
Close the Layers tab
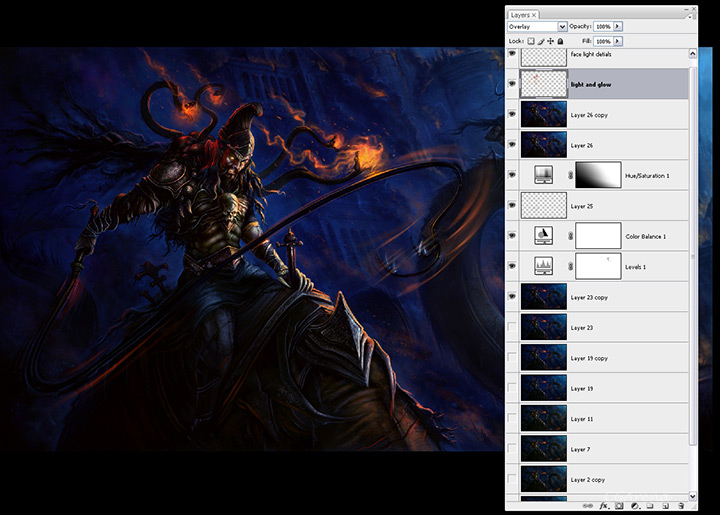coord(534,15)
